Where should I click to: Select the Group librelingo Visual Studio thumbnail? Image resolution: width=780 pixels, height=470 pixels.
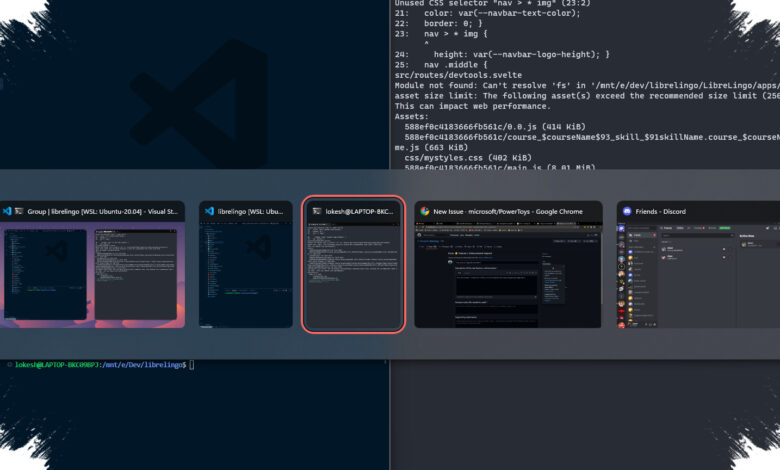click(92, 264)
